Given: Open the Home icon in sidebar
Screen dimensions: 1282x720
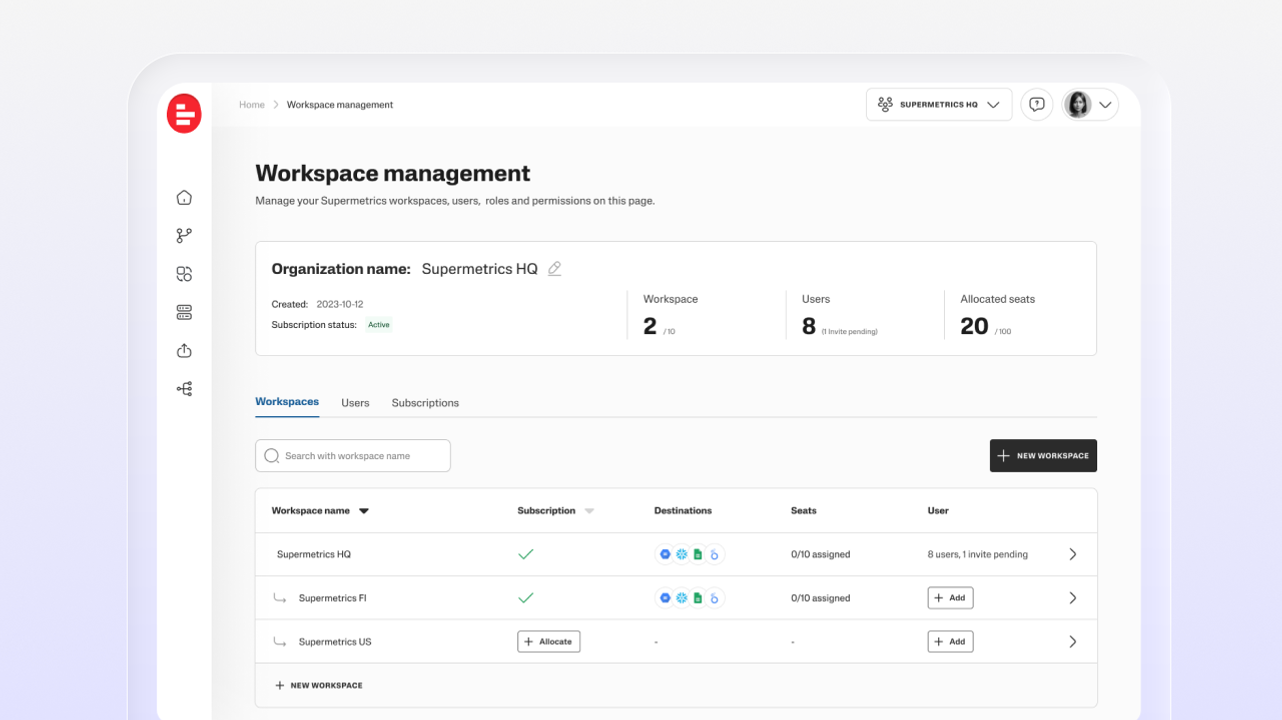Looking at the screenshot, I should [184, 198].
